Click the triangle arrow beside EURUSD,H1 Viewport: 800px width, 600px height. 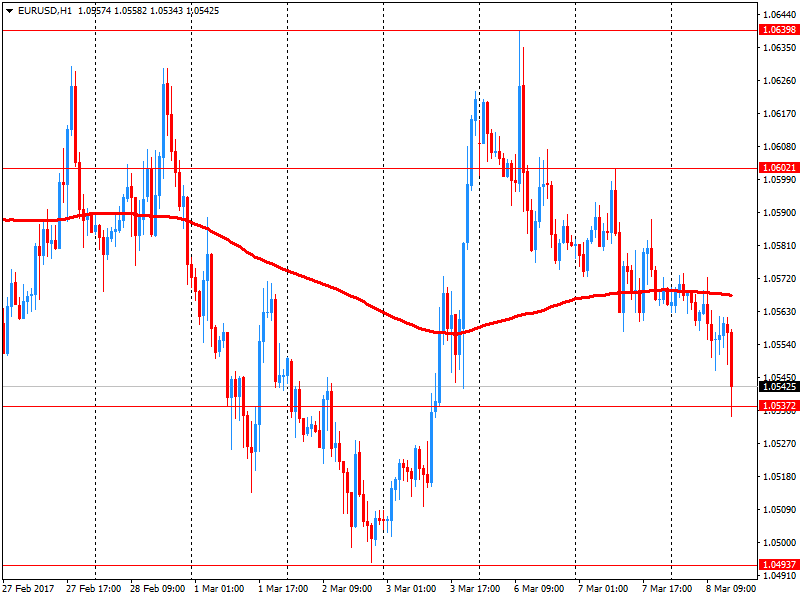pos(8,10)
